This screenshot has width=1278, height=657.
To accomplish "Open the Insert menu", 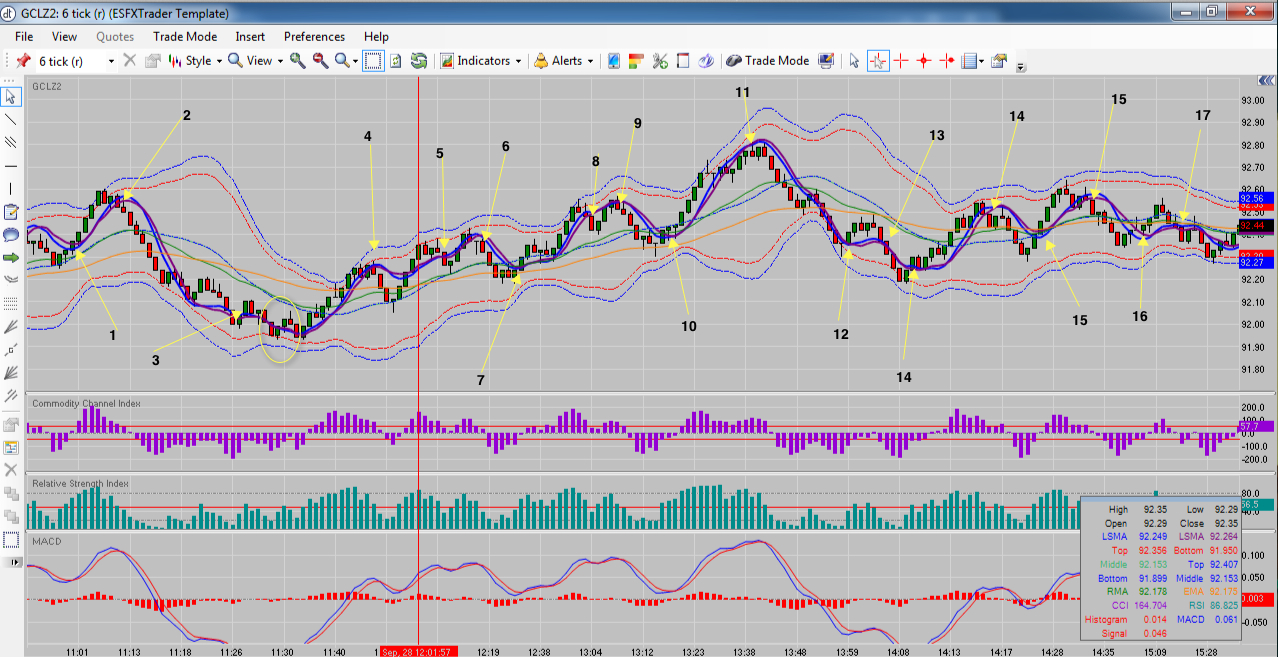I will (250, 36).
